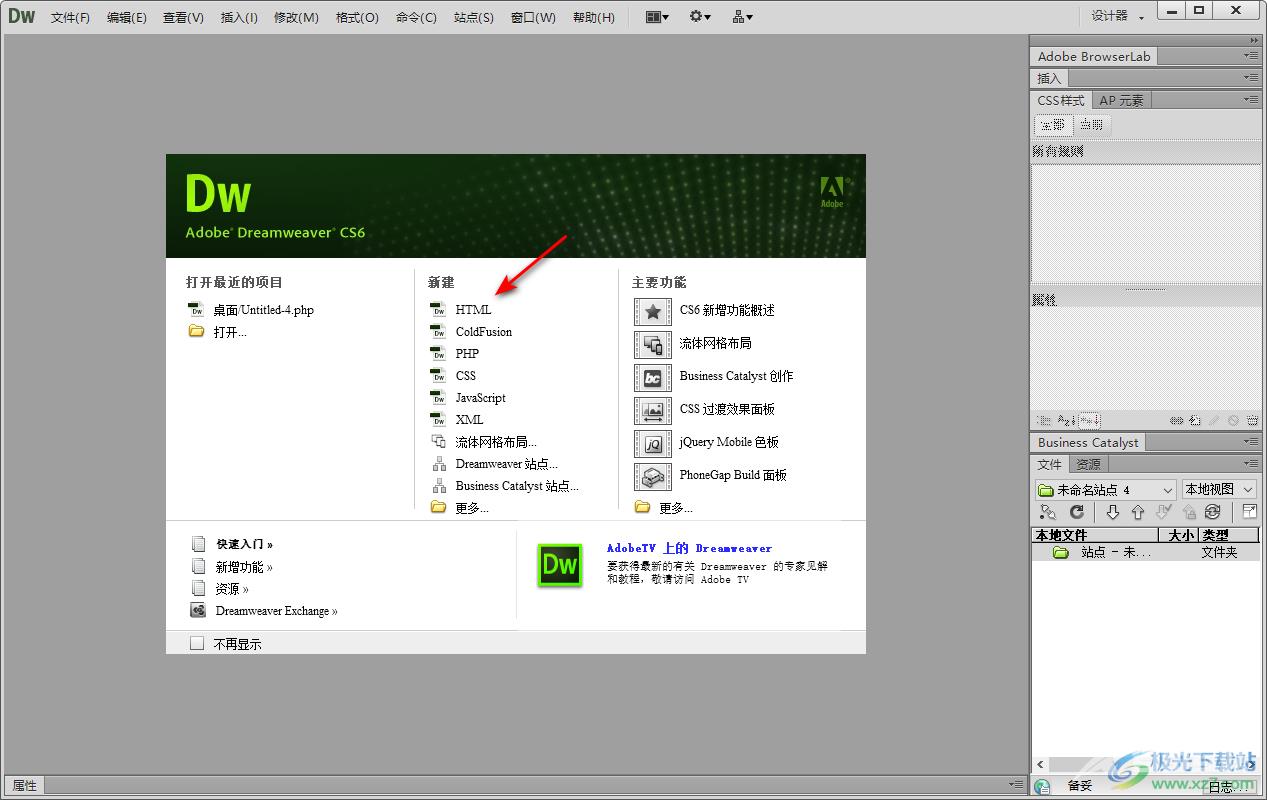Screen dimensions: 1267x800
Task: Show category view in CSS properties pane
Action: pos(1044,421)
